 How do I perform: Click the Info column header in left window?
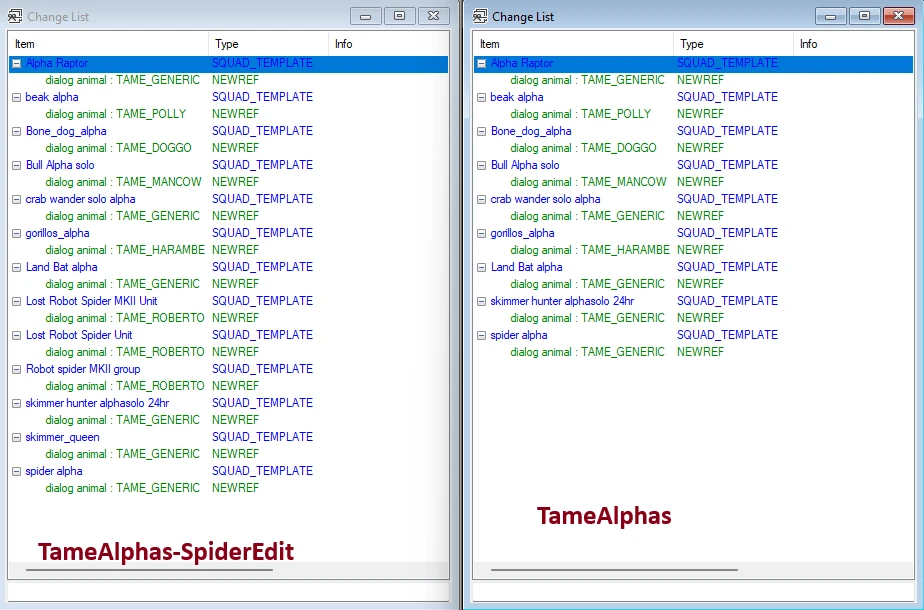[386, 44]
